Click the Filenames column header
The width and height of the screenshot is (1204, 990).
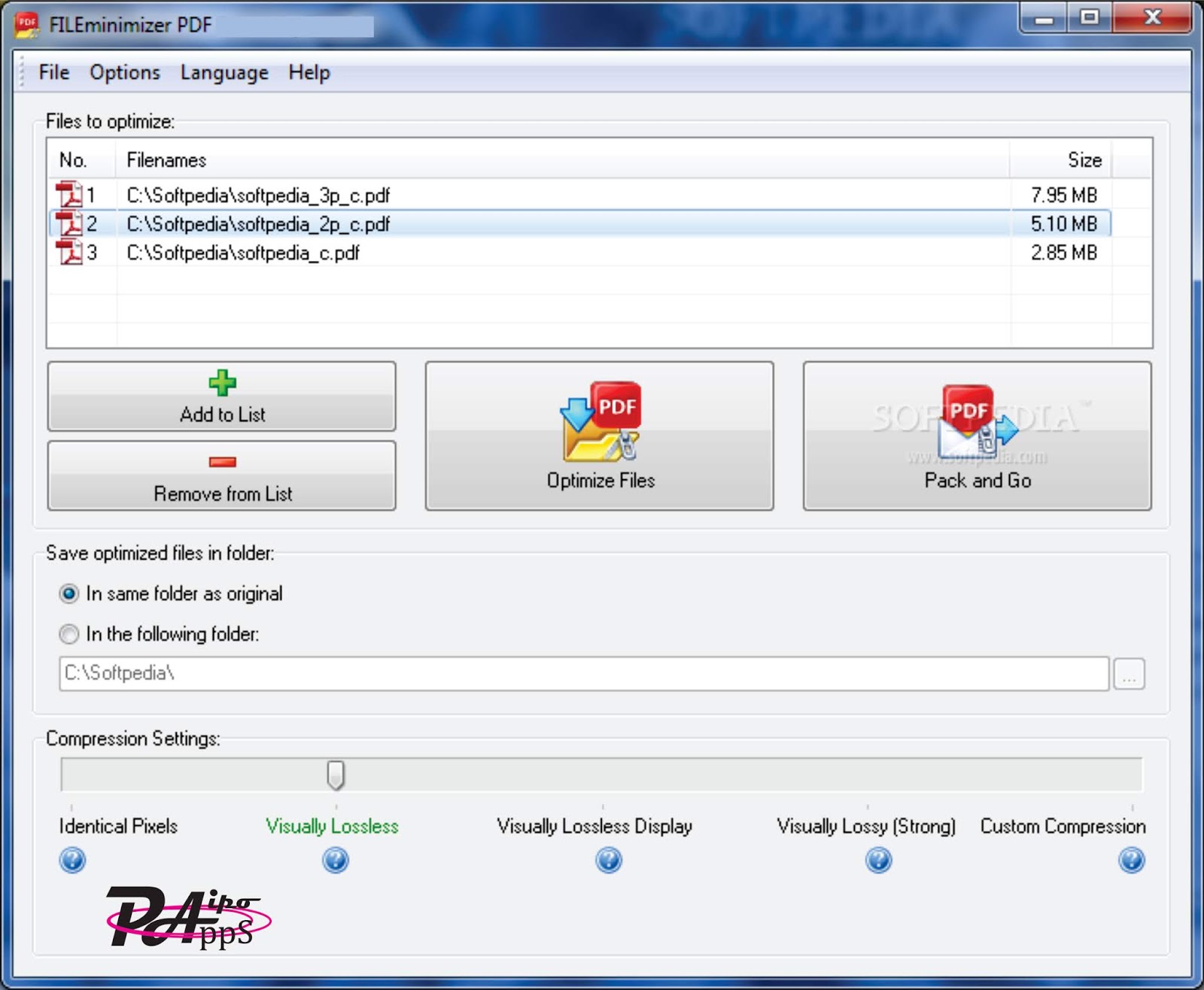[563, 159]
